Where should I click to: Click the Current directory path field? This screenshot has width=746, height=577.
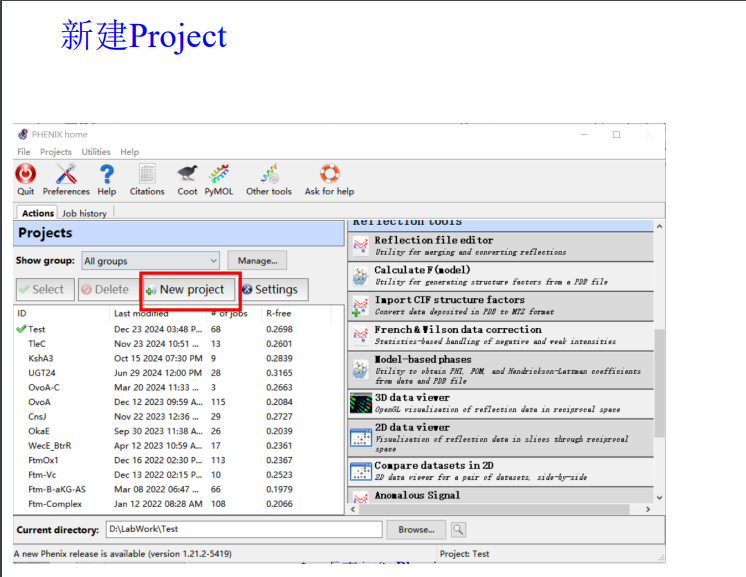tap(244, 529)
